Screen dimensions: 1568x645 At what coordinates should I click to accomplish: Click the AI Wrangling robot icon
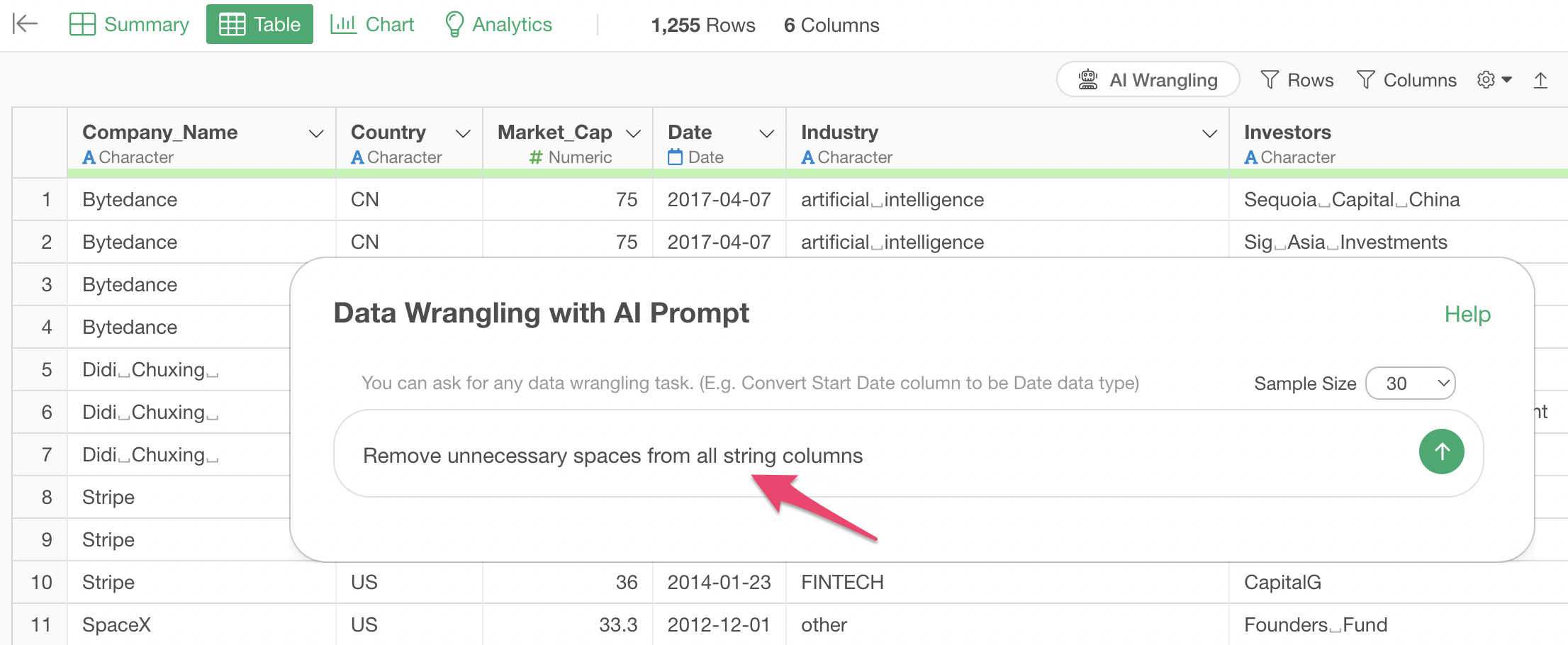(1088, 79)
